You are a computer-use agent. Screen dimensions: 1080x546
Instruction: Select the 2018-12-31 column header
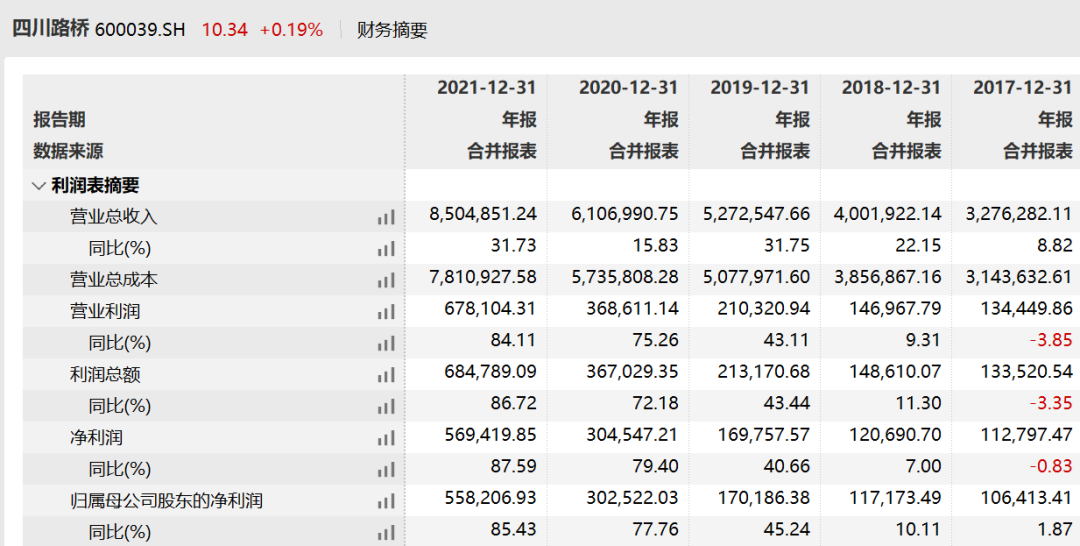[x=891, y=87]
